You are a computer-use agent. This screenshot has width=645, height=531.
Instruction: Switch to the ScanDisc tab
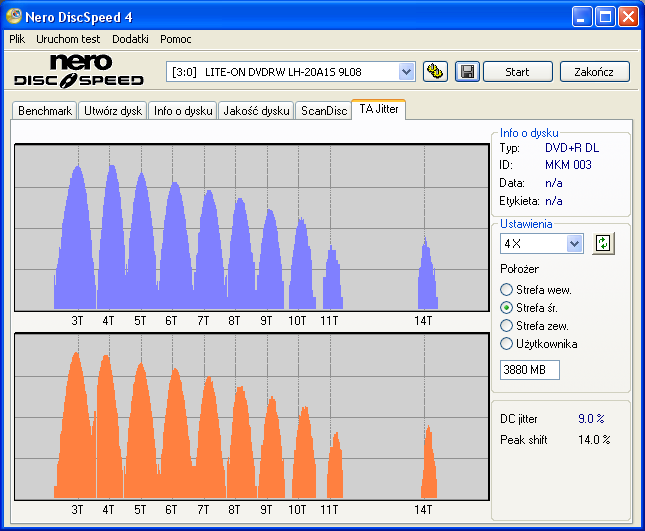tap(324, 111)
